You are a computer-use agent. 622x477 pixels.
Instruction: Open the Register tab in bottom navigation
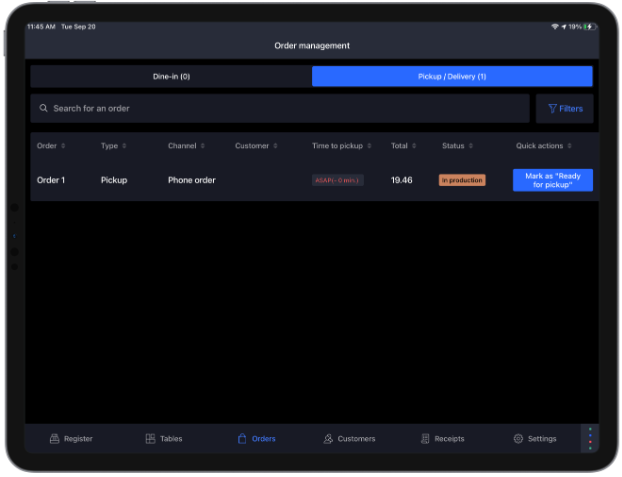click(71, 438)
